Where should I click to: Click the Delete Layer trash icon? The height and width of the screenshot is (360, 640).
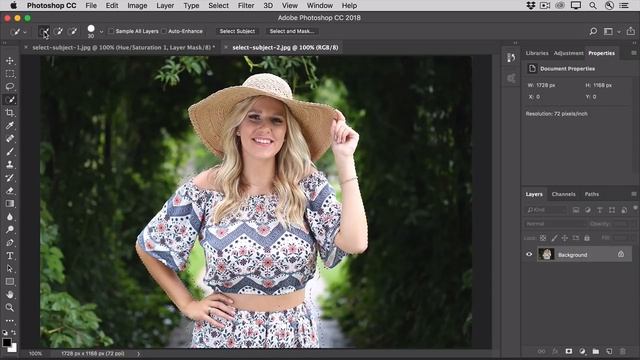pyautogui.click(x=622, y=351)
